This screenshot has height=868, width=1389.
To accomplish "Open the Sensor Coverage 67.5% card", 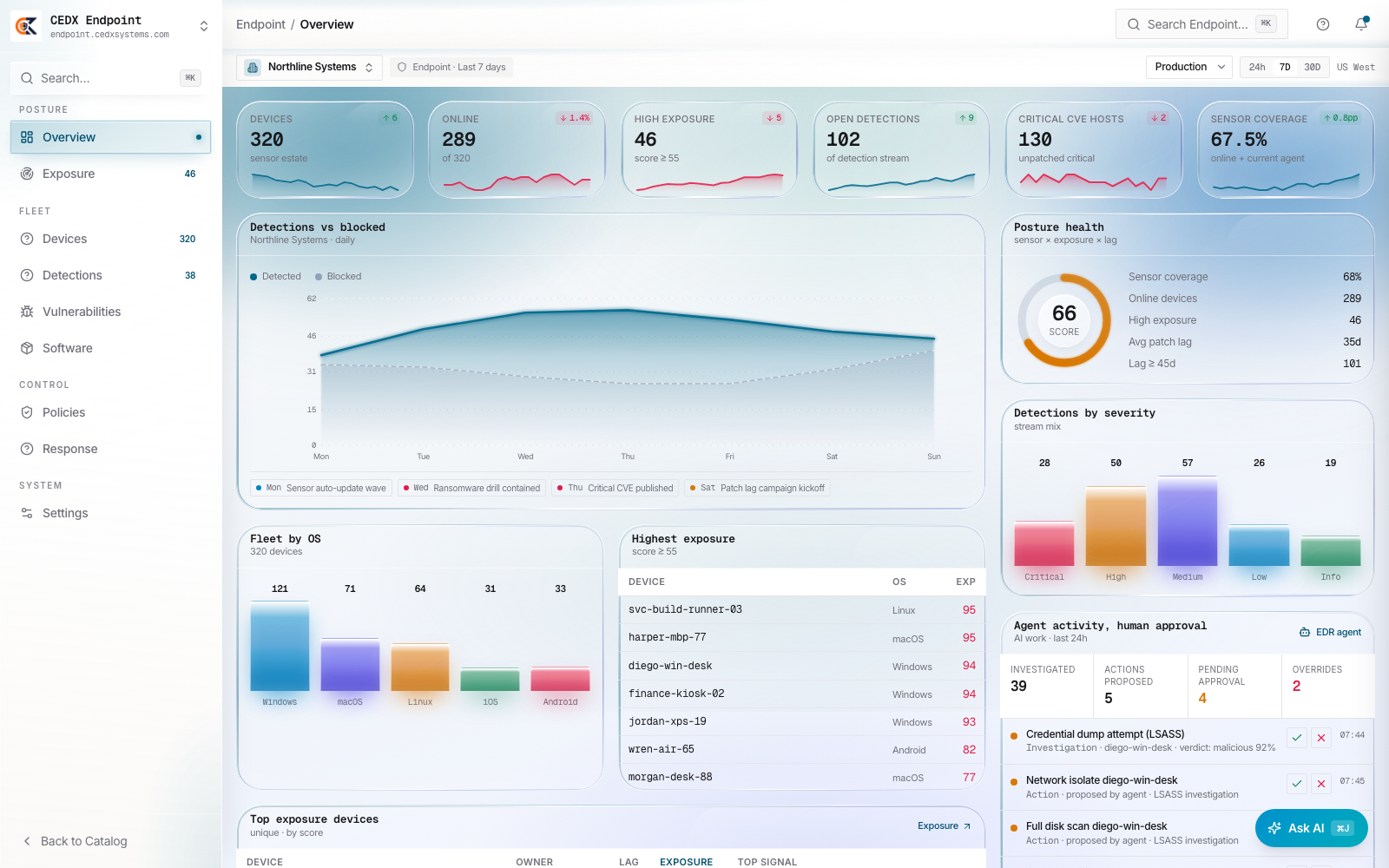I will point(1286,150).
